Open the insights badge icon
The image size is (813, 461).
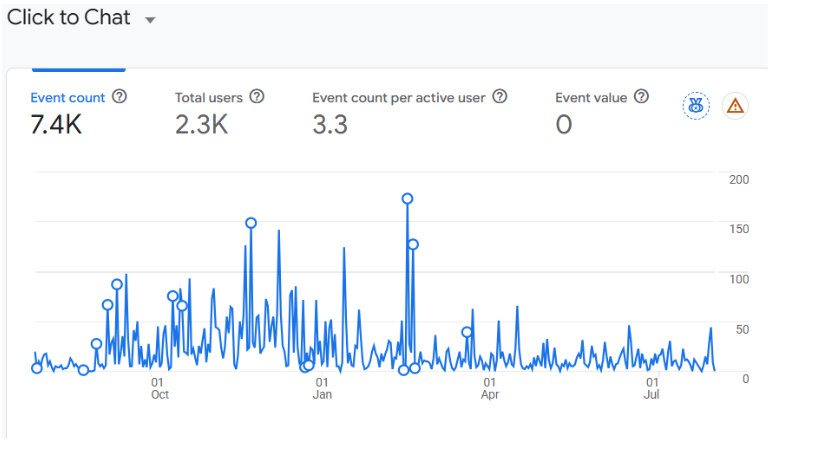(x=696, y=106)
